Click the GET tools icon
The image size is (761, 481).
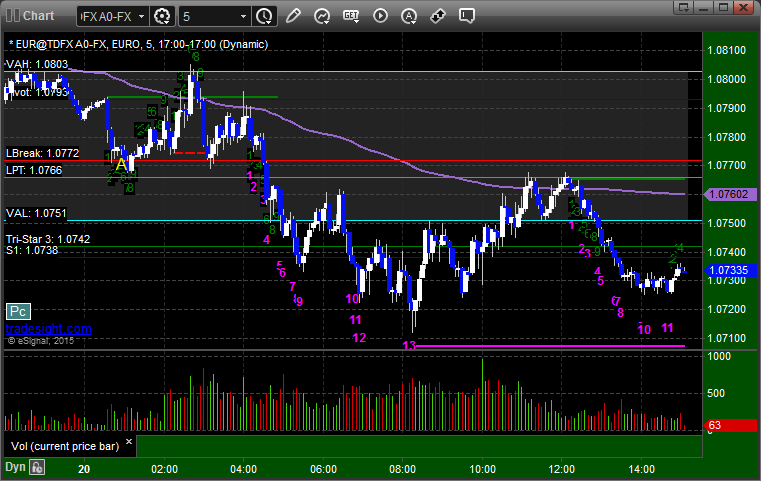click(351, 16)
